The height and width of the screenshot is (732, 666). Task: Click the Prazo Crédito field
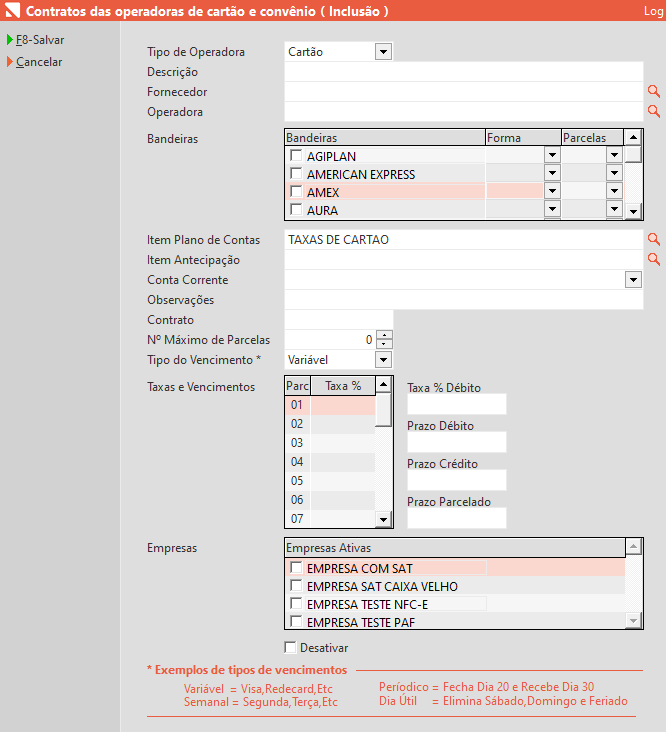(x=456, y=480)
